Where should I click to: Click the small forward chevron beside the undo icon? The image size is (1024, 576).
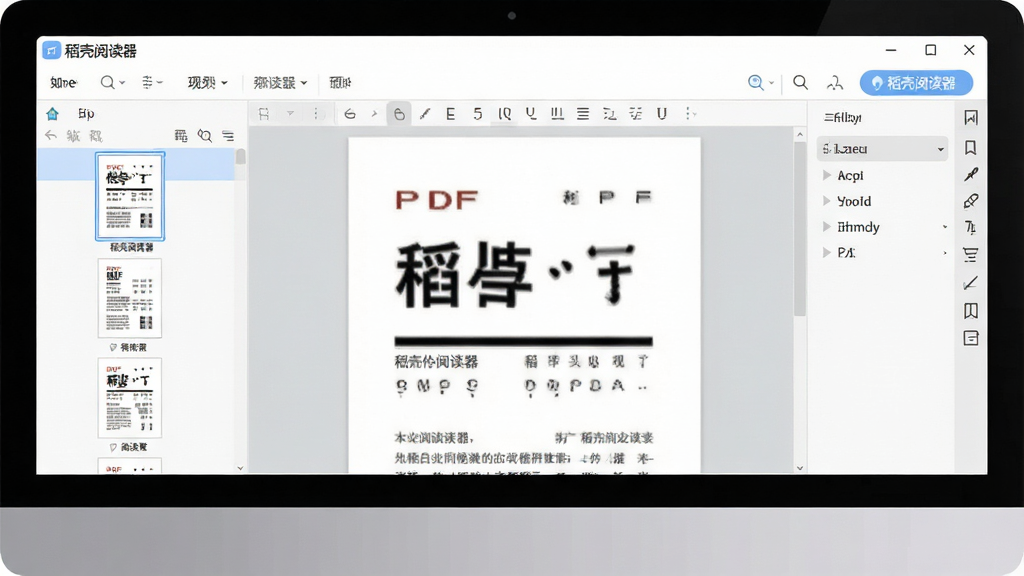pyautogui.click(x=374, y=114)
